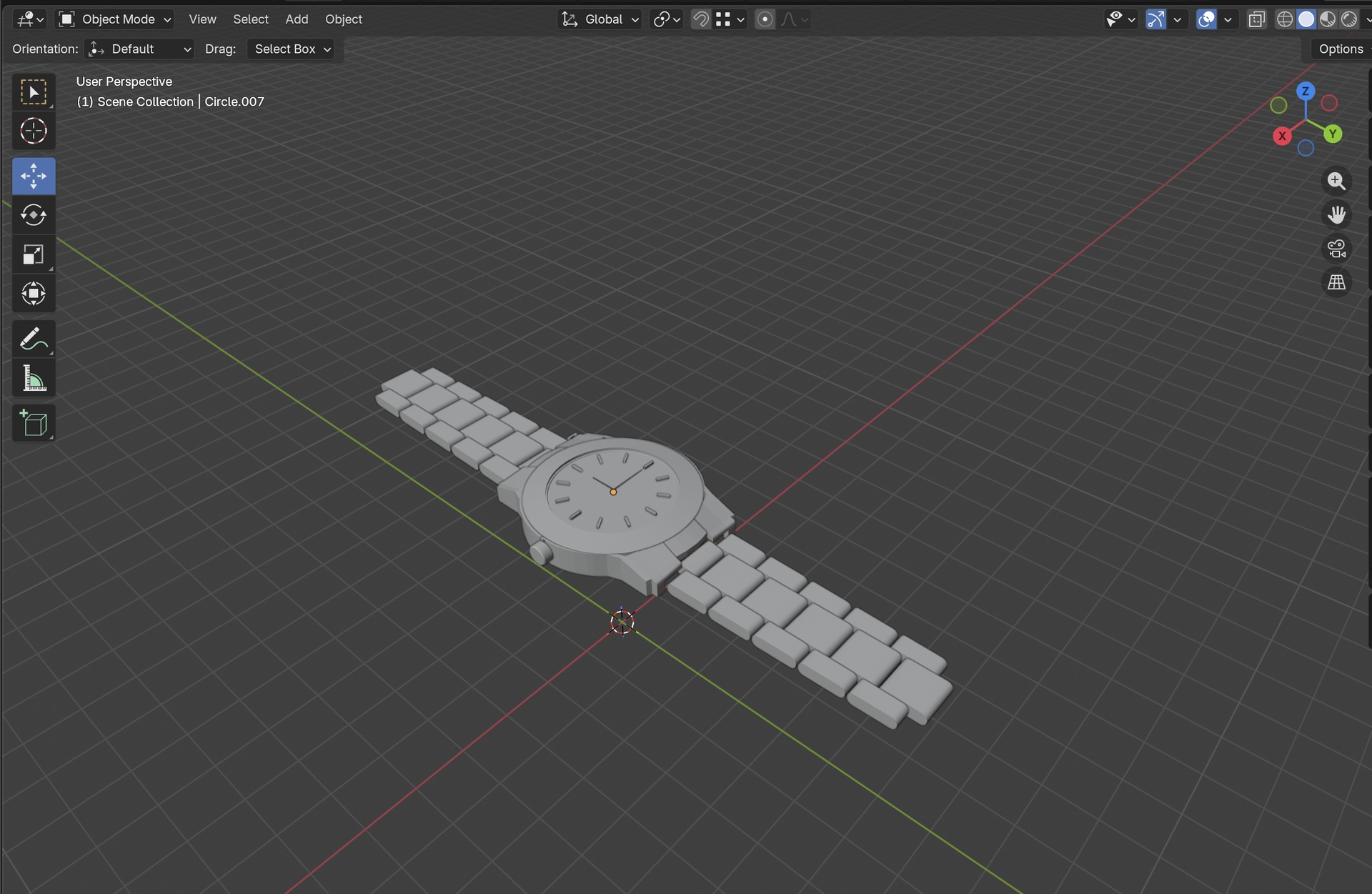Toggle viewport gizmos display
This screenshot has width=1372, height=894.
pos(1155,19)
